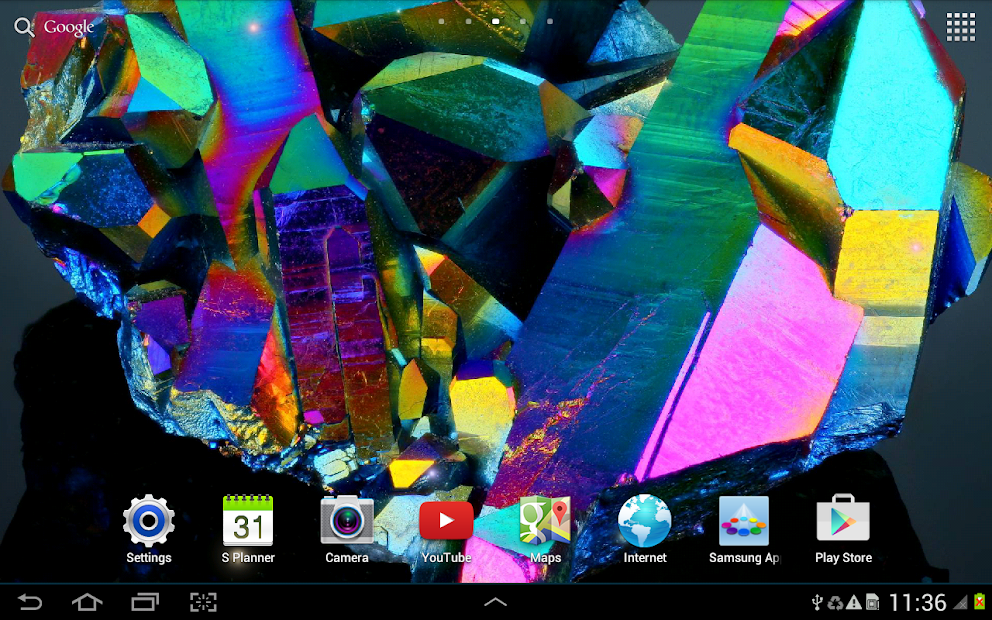Open Google Maps app
Viewport: 992px width, 620px height.
(x=545, y=529)
